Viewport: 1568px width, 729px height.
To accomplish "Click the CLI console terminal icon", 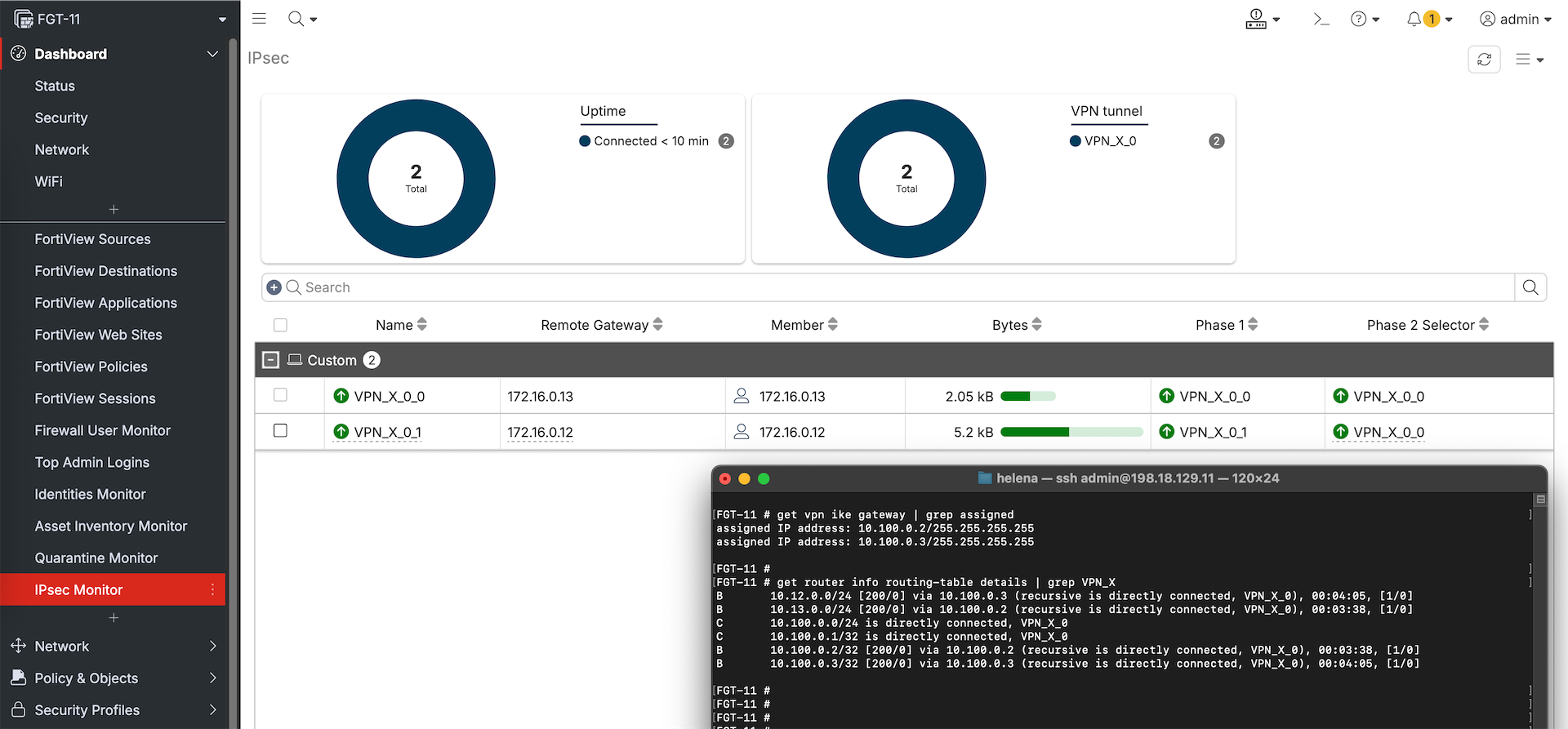I will [1321, 19].
